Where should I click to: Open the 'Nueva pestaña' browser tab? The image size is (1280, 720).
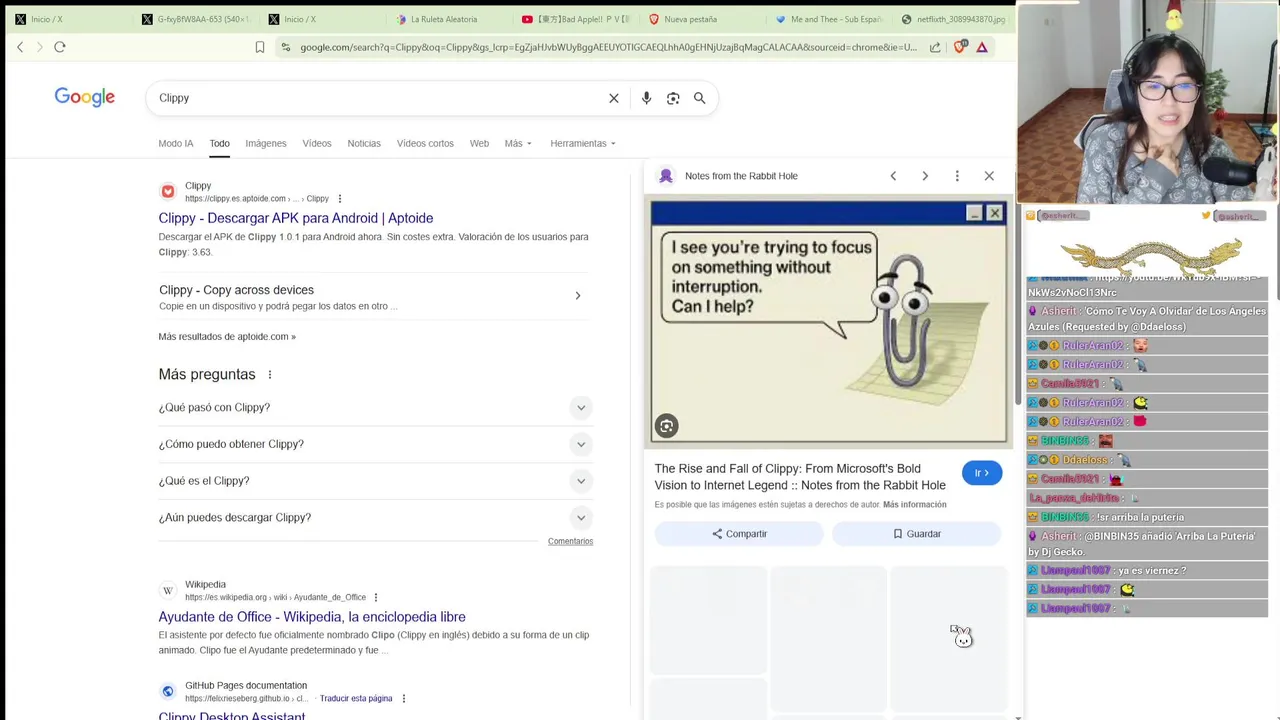690,19
